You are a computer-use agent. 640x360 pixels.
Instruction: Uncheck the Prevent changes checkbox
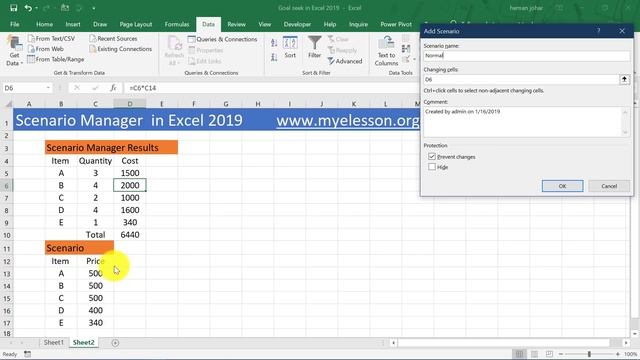pos(432,156)
